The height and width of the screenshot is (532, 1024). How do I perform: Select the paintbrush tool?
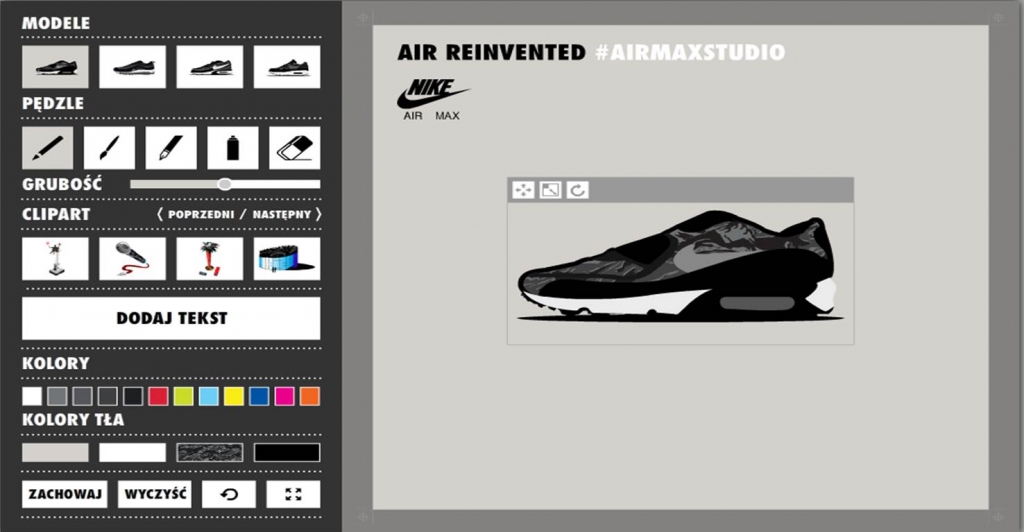109,148
